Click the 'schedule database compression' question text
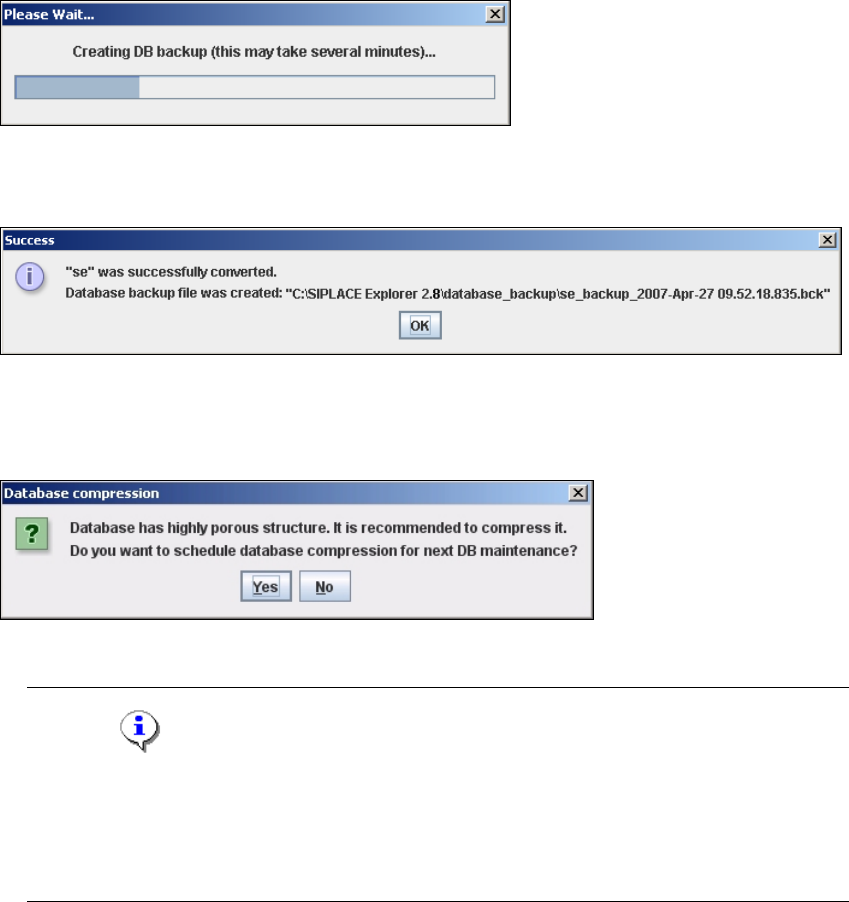Viewport: 849px width, 902px height. coord(323,551)
